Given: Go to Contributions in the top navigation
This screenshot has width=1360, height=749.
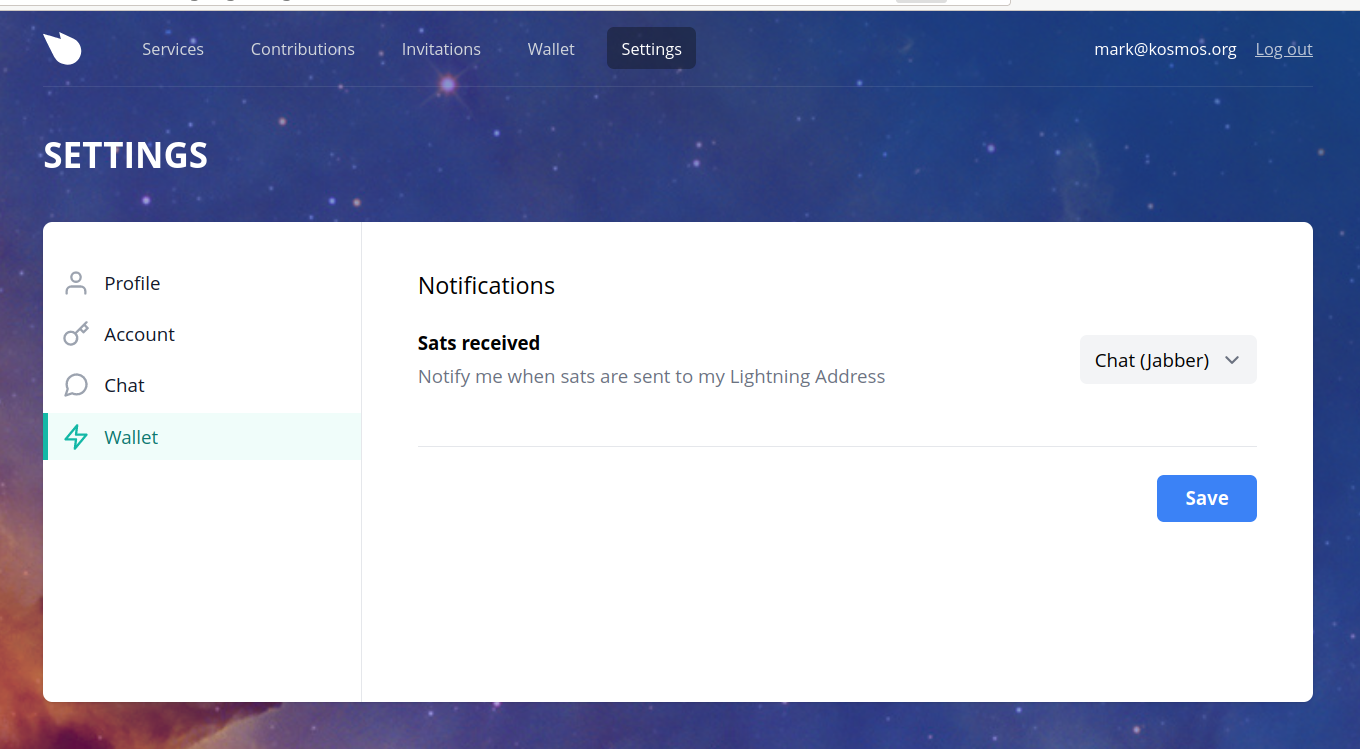Looking at the screenshot, I should tap(302, 49).
